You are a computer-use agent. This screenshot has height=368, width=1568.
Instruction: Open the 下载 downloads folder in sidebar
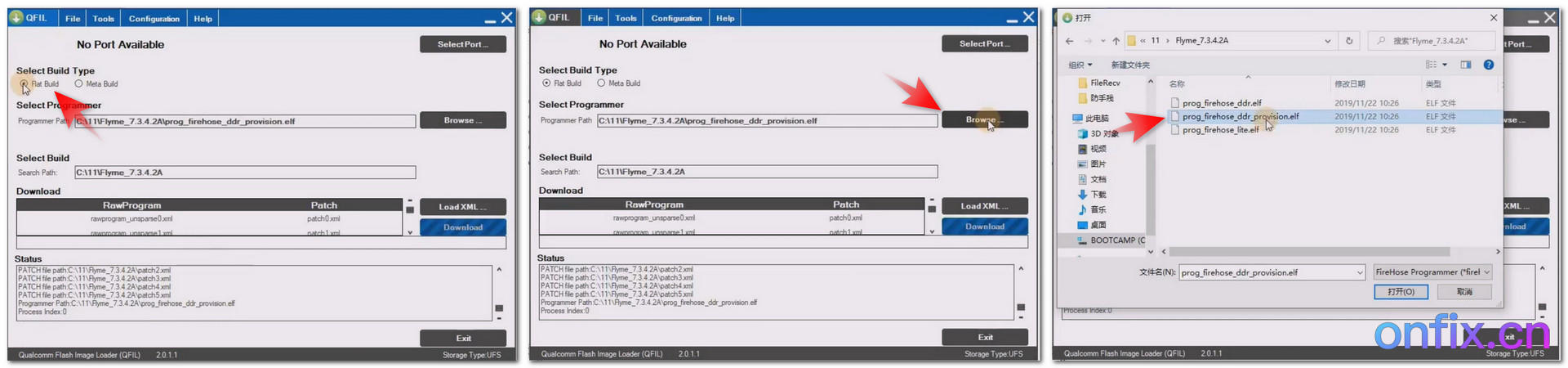[x=1098, y=195]
